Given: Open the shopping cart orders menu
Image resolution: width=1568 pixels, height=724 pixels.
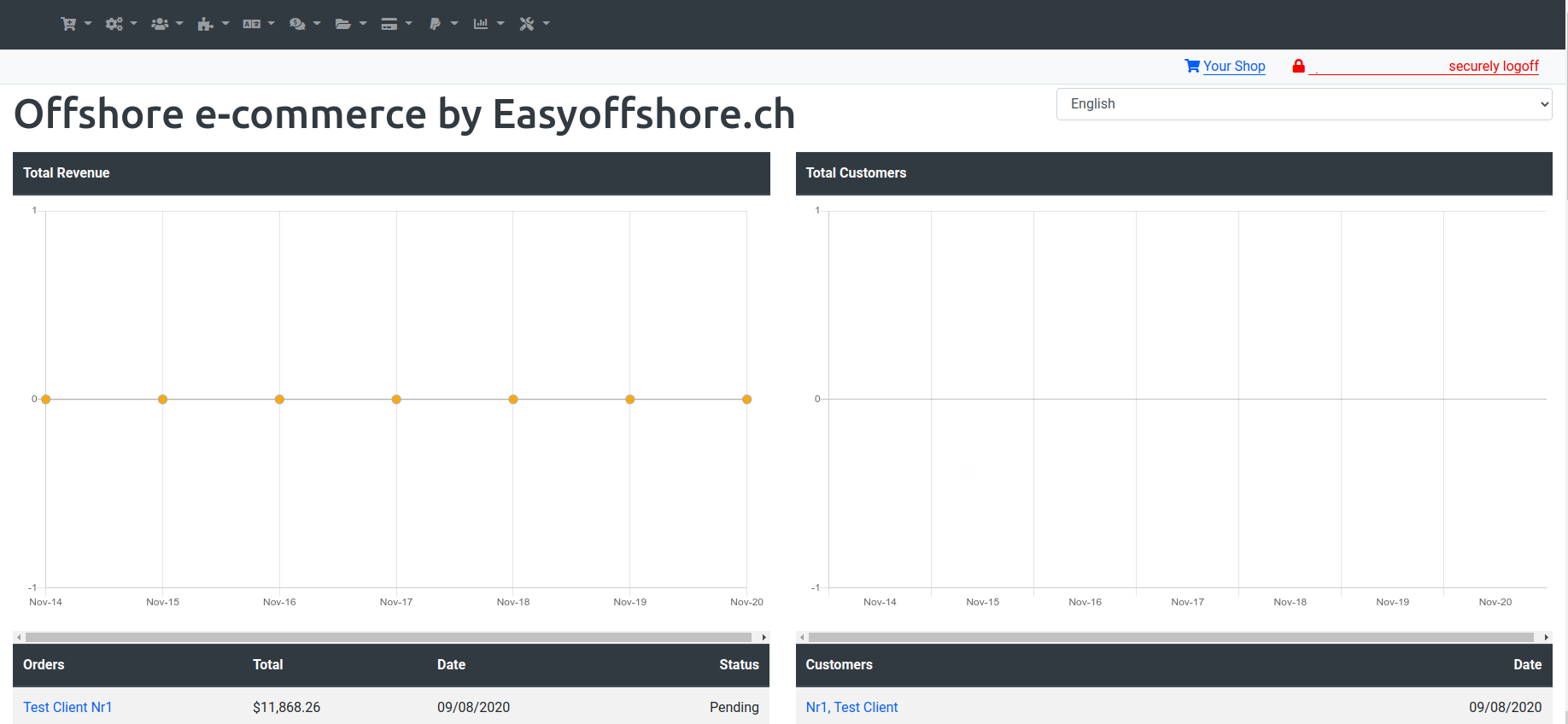Looking at the screenshot, I should [x=75, y=24].
